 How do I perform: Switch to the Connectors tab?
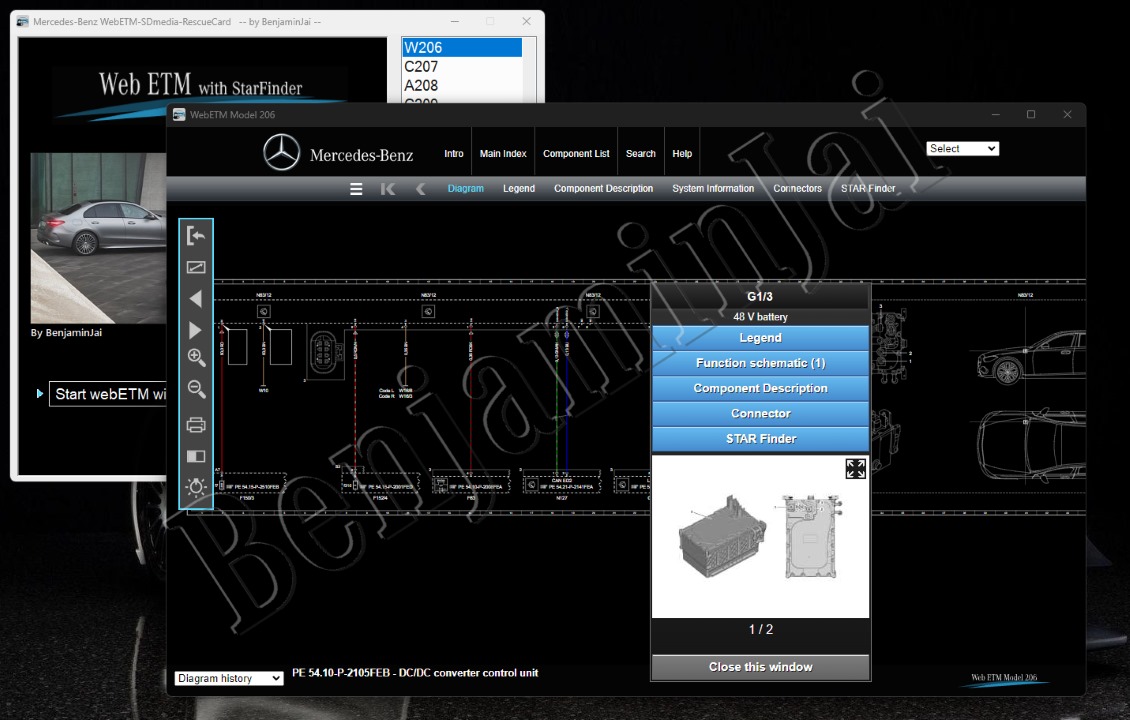click(797, 188)
